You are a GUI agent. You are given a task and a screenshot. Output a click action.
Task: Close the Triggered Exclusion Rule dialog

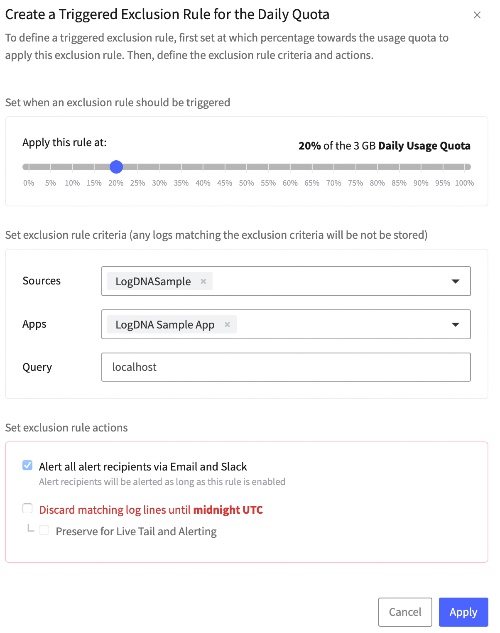point(477,15)
